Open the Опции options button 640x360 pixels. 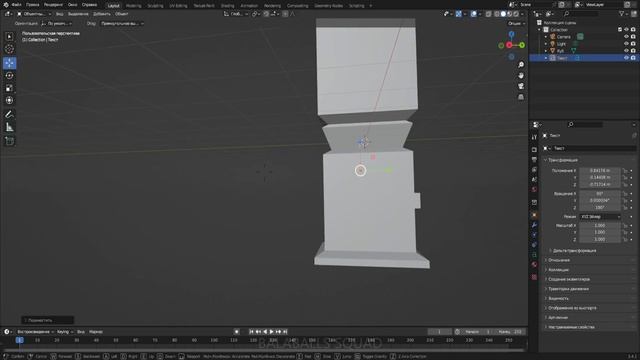[x=516, y=23]
